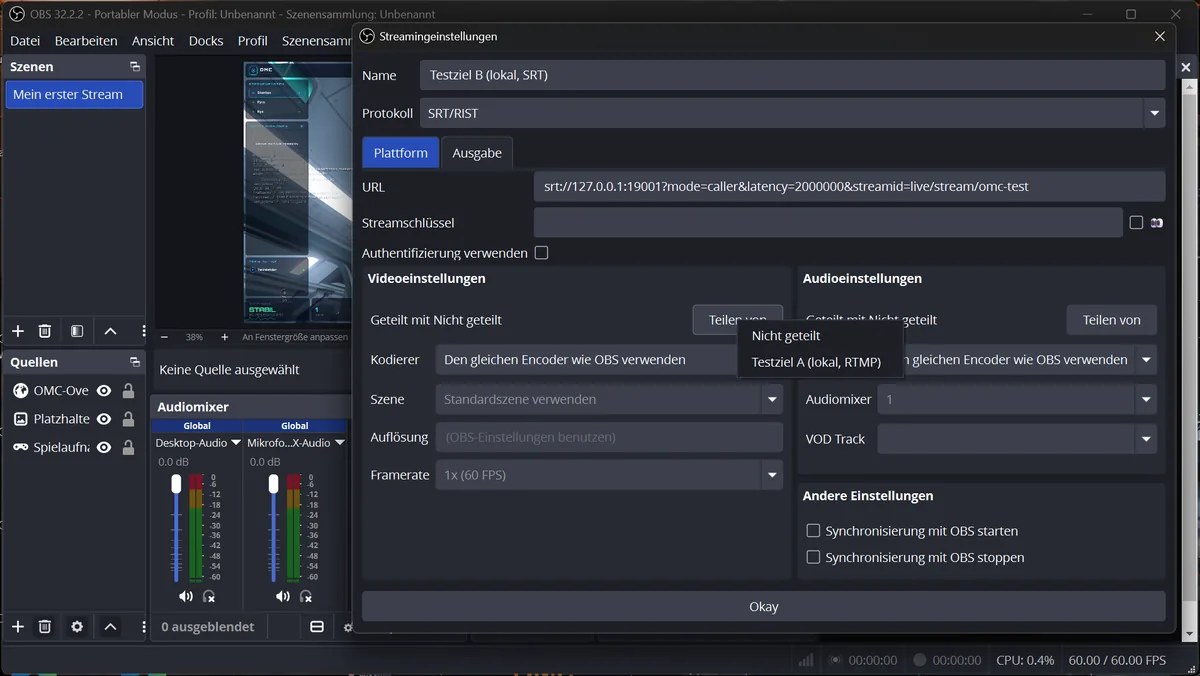
Task: Click the browser globe icon of OMC-Ove source
Action: [20, 391]
